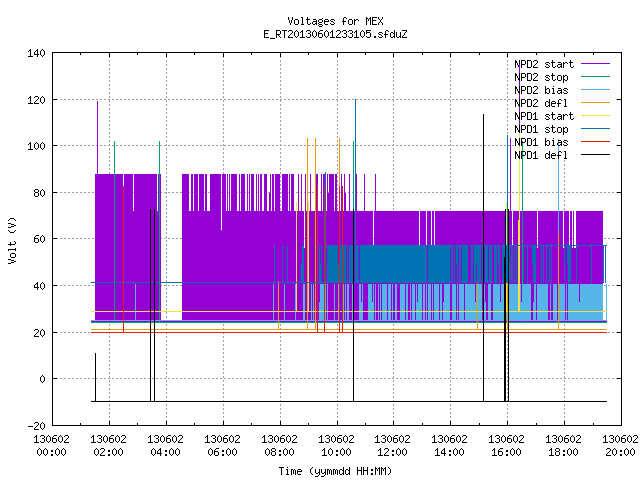Click the 130602 20:00 x-axis tick label
Viewport: 640px width, 480px height.
(x=620, y=446)
